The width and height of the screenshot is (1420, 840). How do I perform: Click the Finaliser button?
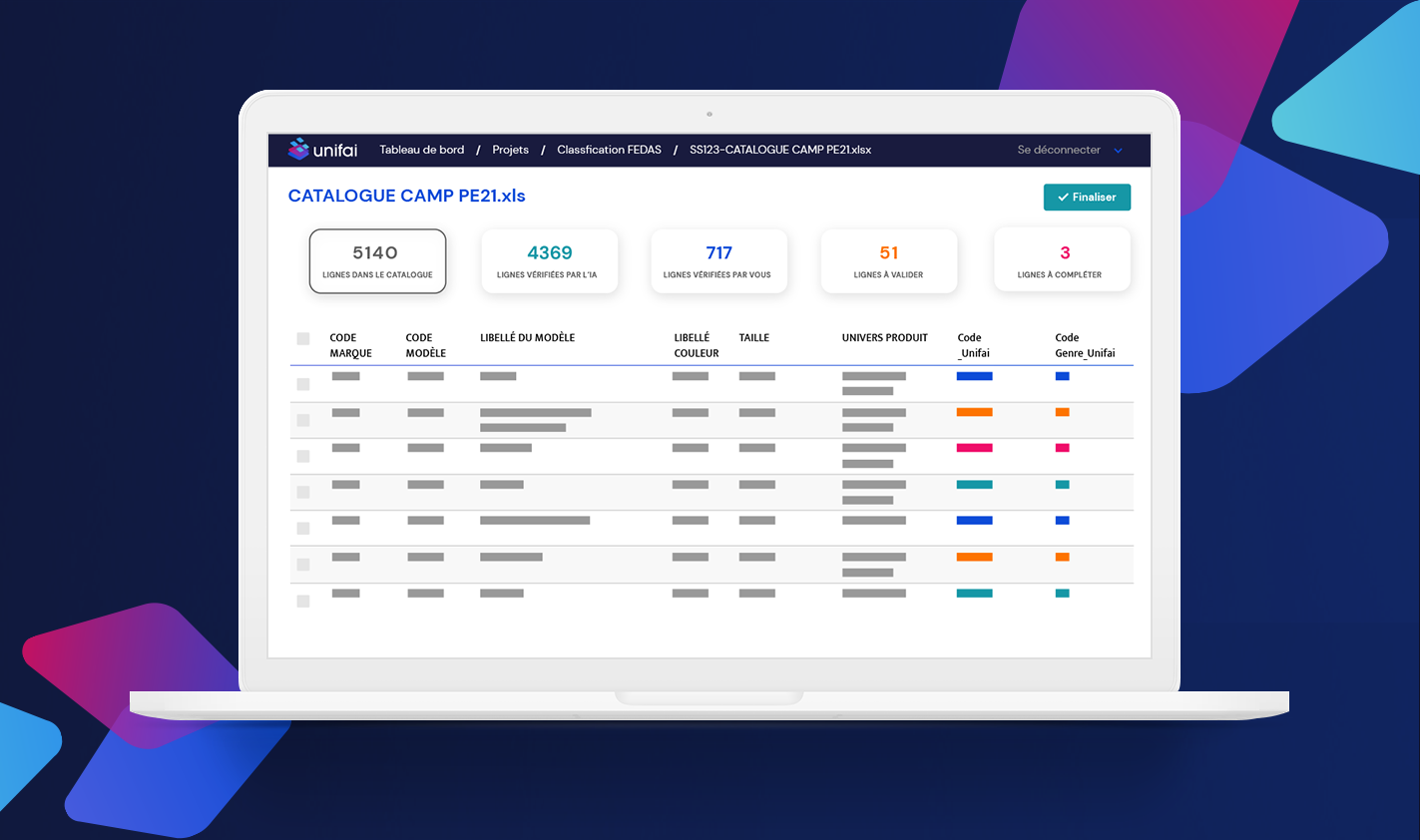(x=1087, y=198)
